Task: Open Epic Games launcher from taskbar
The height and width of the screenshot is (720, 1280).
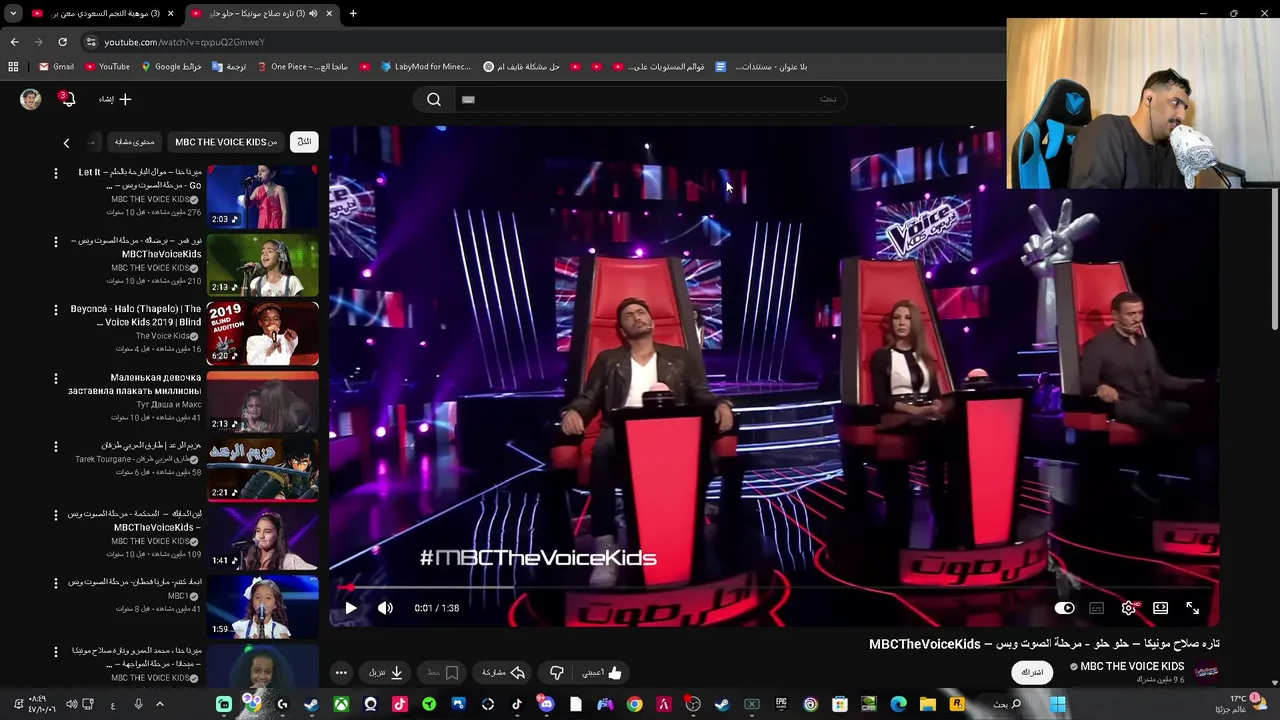Action: pyautogui.click(x=781, y=704)
